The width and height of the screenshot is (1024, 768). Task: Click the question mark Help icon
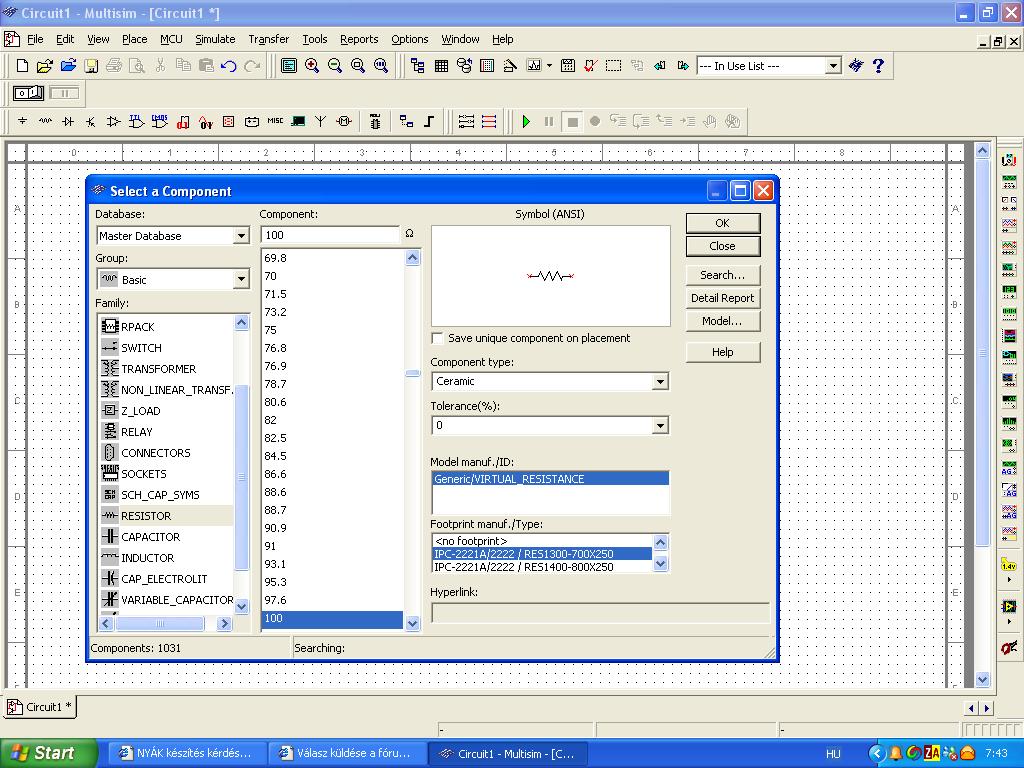[x=878, y=65]
